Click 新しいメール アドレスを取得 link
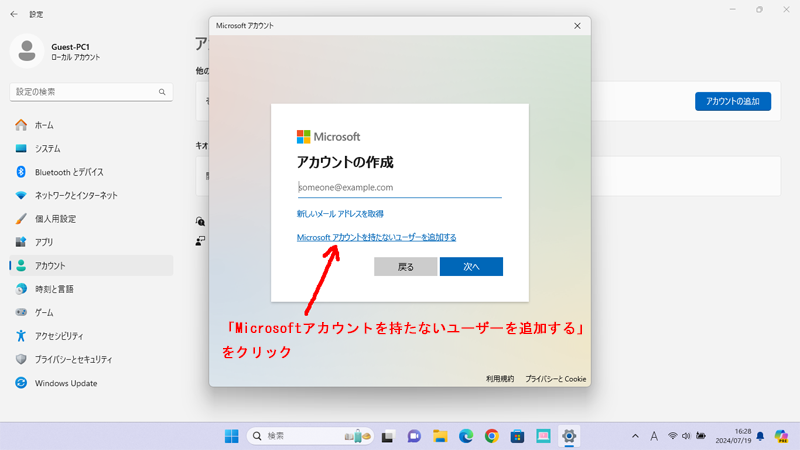The image size is (800, 450). click(x=340, y=214)
